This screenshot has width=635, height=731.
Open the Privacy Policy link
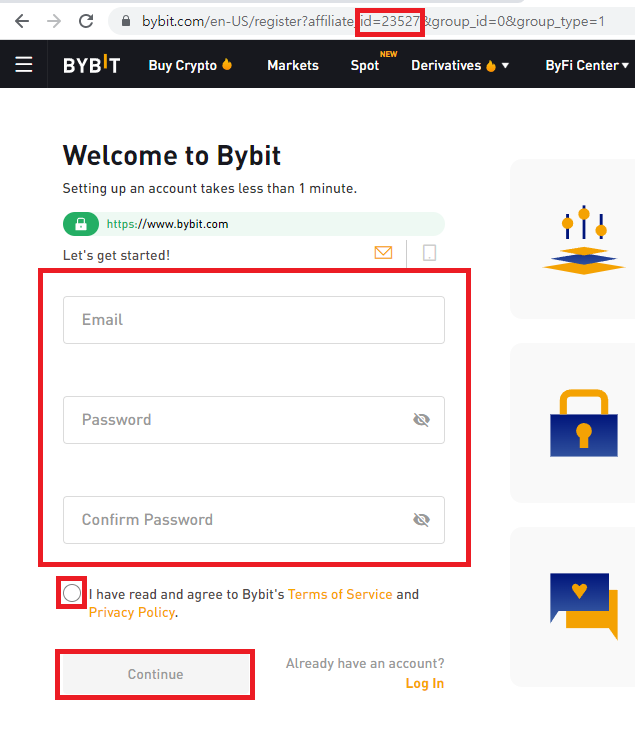(x=132, y=612)
